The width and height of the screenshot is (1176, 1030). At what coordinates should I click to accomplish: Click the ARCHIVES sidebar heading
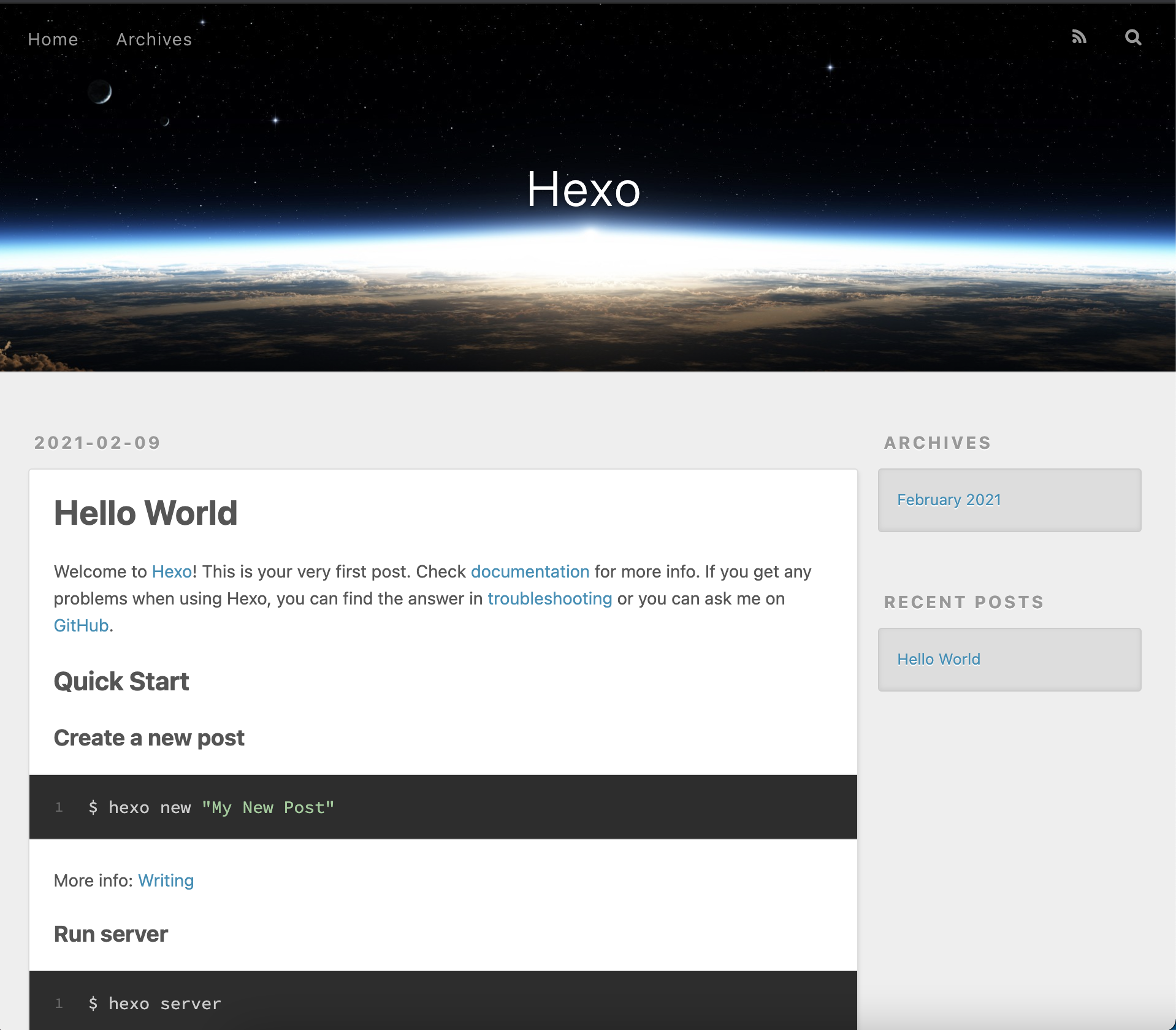pos(937,443)
